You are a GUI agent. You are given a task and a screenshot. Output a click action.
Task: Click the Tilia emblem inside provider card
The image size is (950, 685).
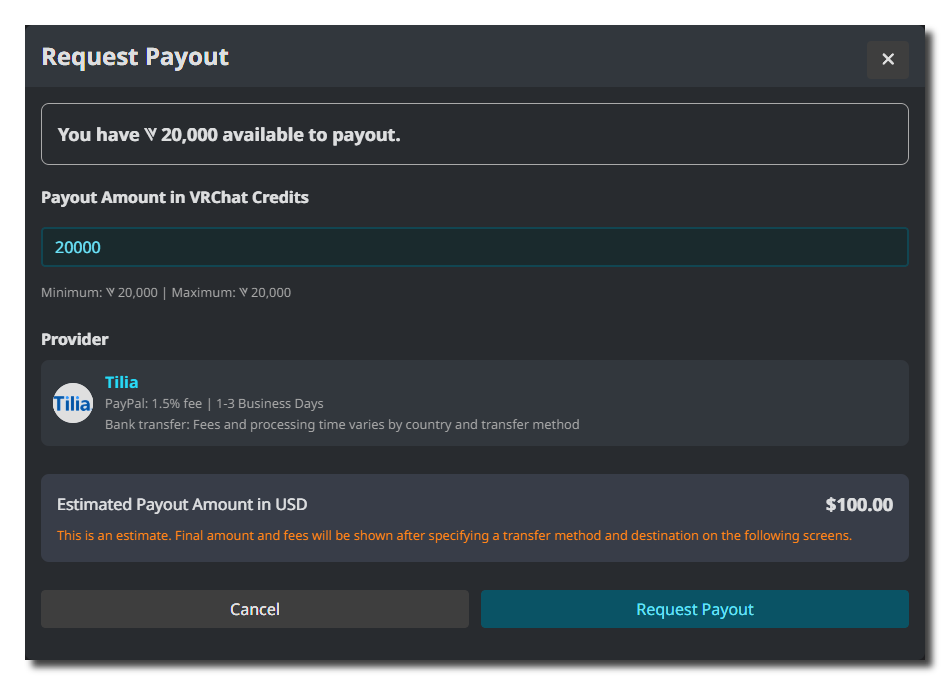(x=72, y=402)
